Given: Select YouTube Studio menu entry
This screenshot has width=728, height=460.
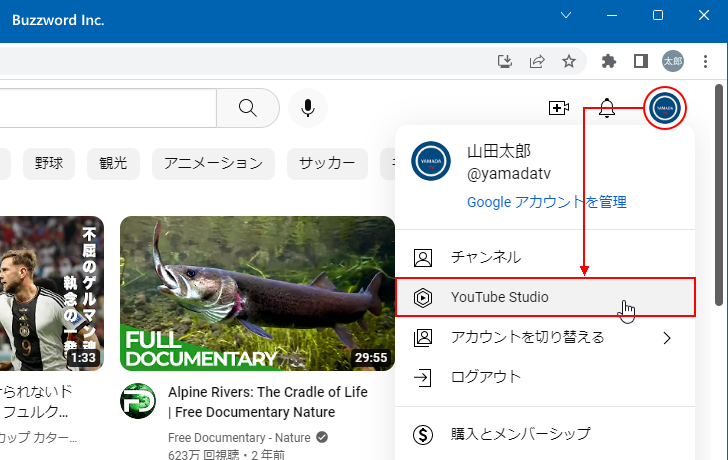Looking at the screenshot, I should 545,298.
